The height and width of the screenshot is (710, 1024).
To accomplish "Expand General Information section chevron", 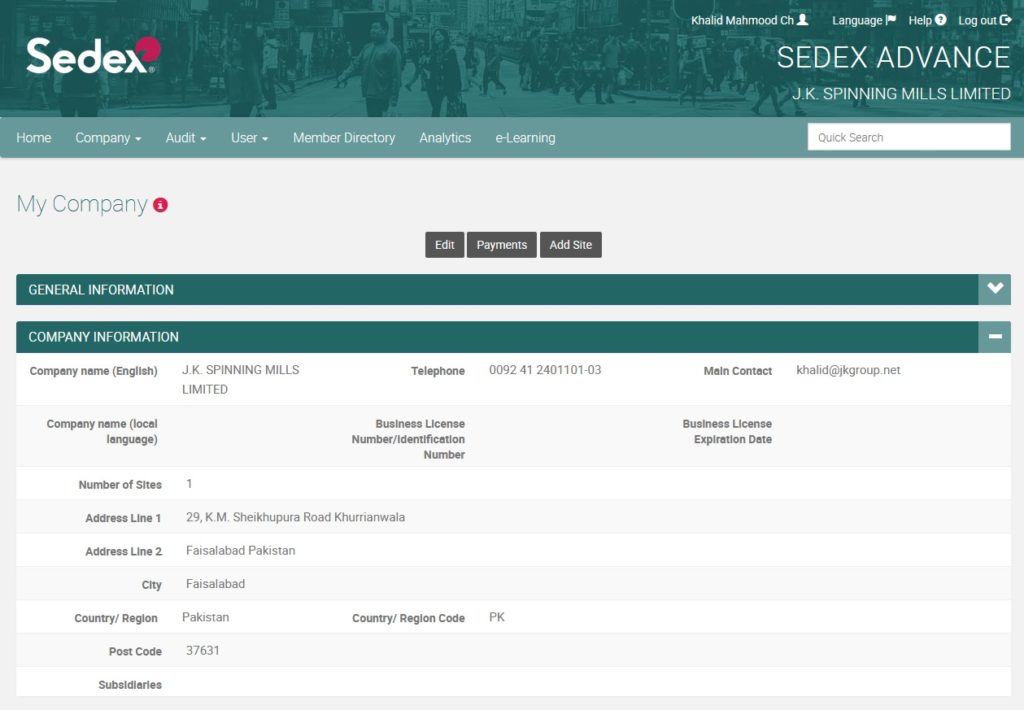I will [995, 289].
